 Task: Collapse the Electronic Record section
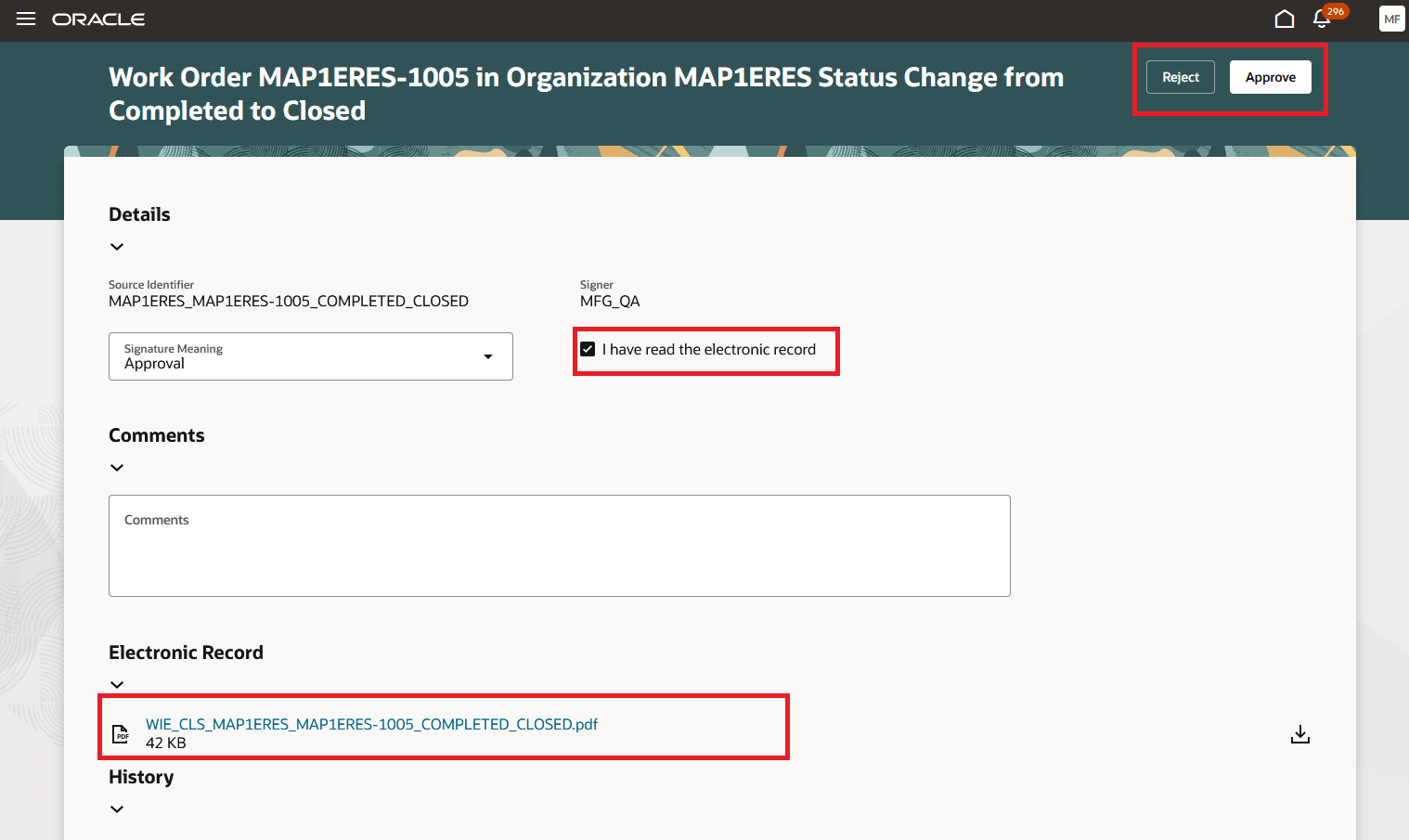(x=117, y=684)
